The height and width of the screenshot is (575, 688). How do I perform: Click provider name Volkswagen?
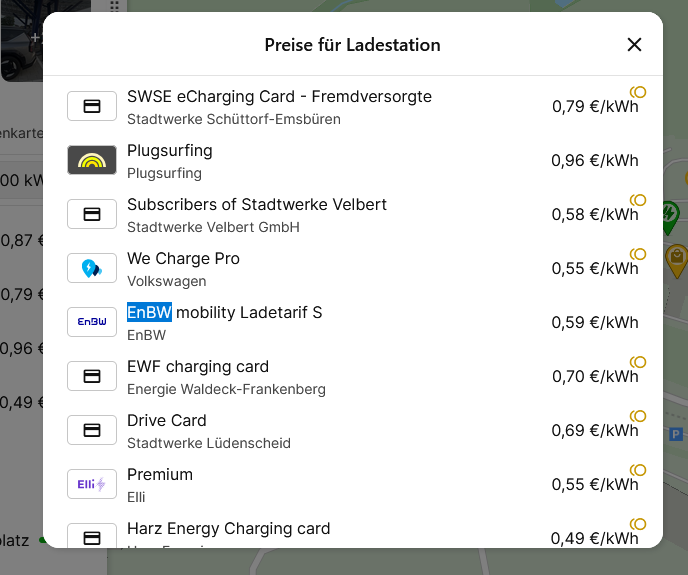coord(166,281)
